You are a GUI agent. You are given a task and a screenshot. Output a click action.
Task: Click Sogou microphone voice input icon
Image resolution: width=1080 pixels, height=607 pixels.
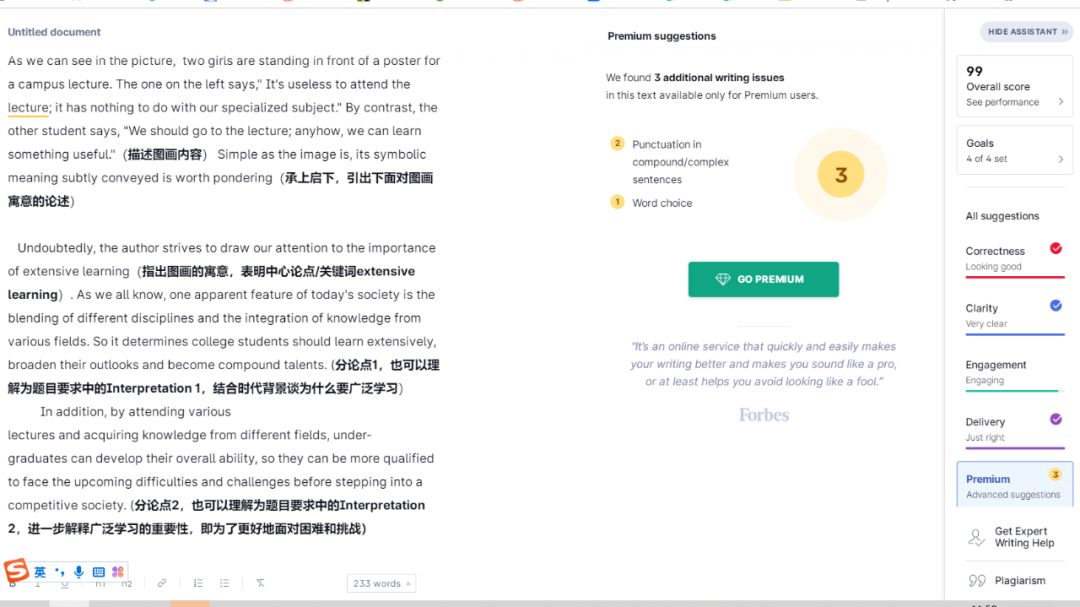tap(79, 572)
